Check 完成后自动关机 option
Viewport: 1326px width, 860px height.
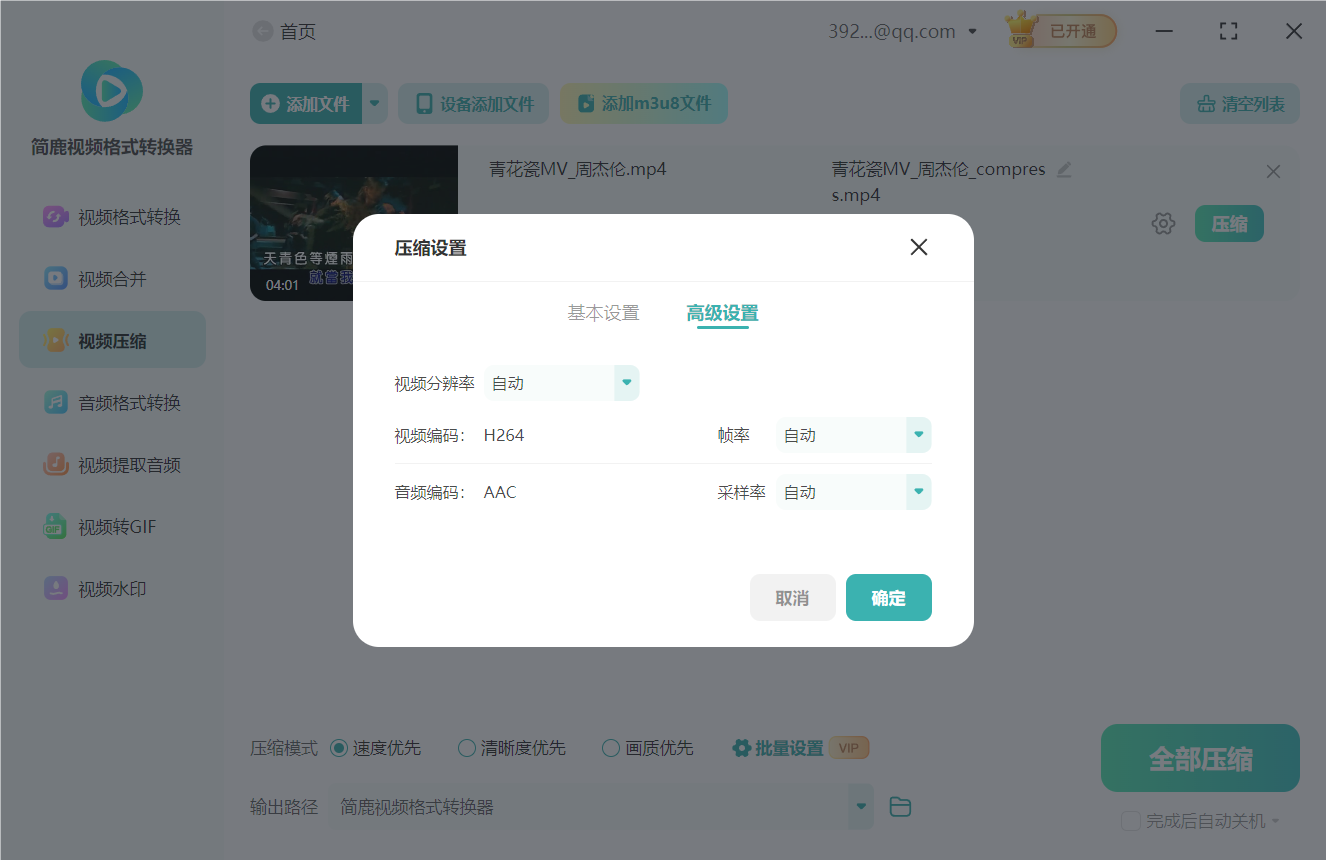[x=1131, y=819]
